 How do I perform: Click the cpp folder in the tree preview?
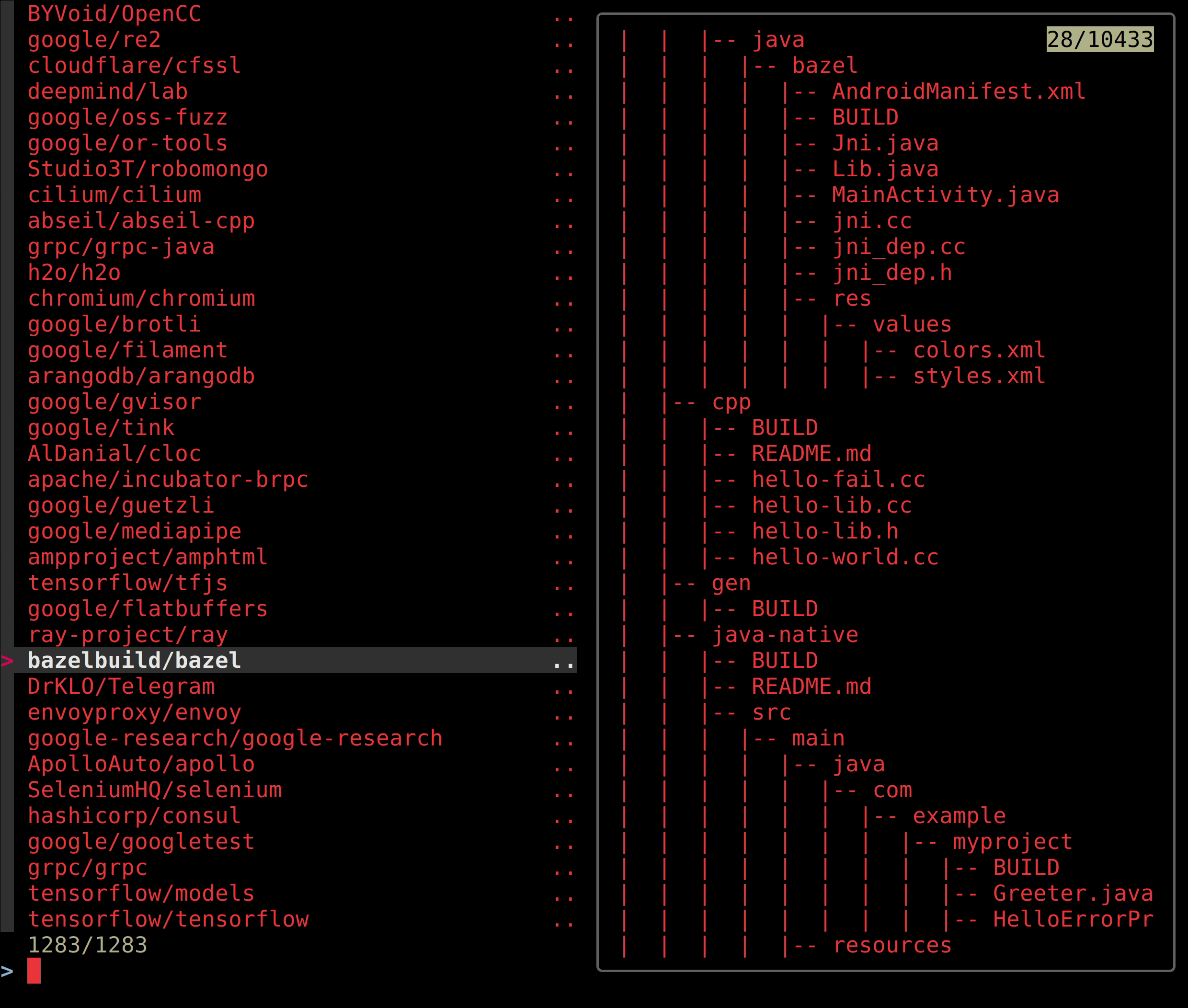pos(731,401)
